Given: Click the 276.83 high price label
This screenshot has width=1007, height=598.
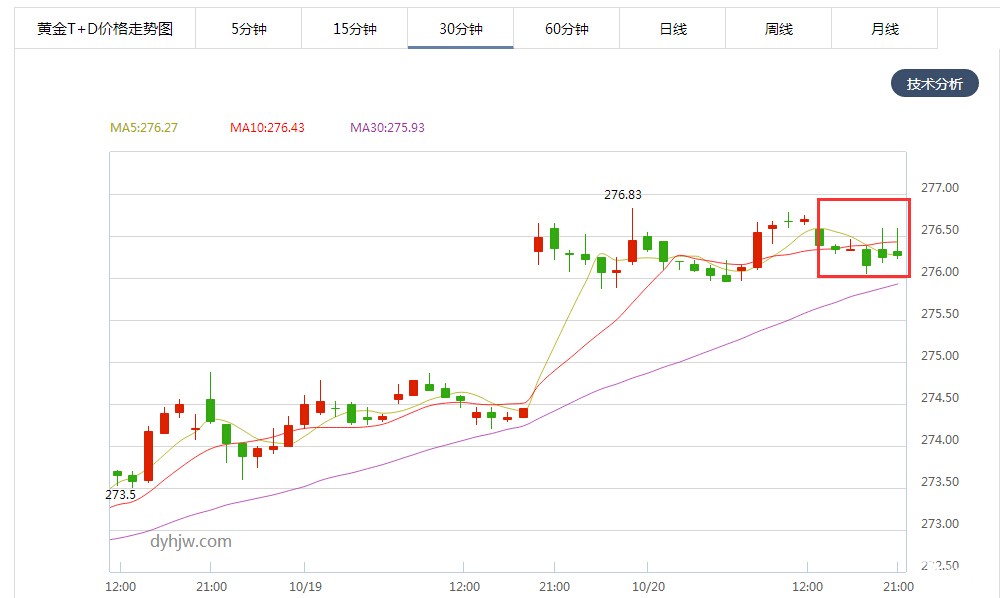Looking at the screenshot, I should pos(623,195).
